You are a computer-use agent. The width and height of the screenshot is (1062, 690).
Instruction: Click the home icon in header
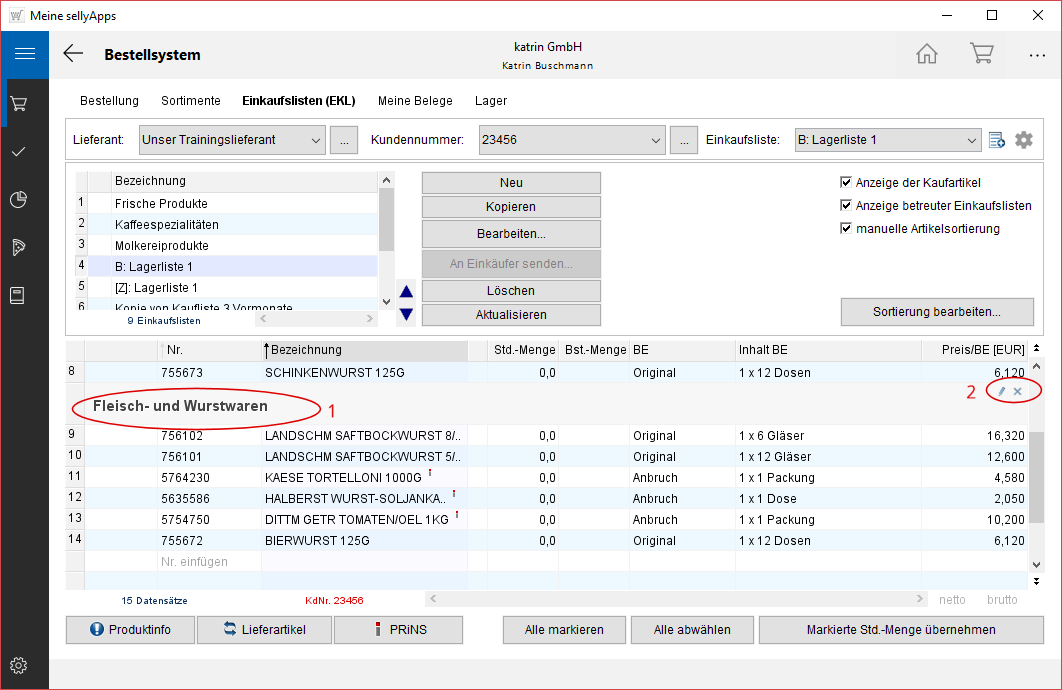point(927,54)
